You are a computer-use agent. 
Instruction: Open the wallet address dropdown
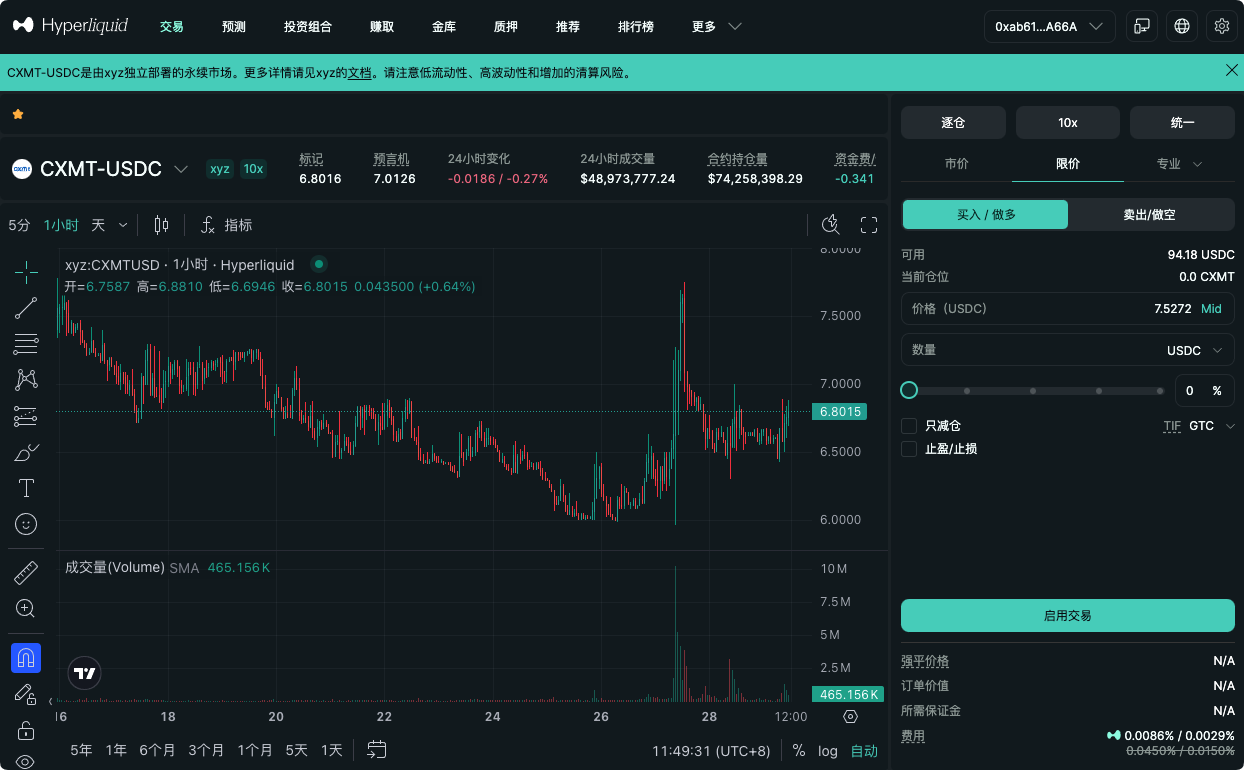coord(1050,26)
